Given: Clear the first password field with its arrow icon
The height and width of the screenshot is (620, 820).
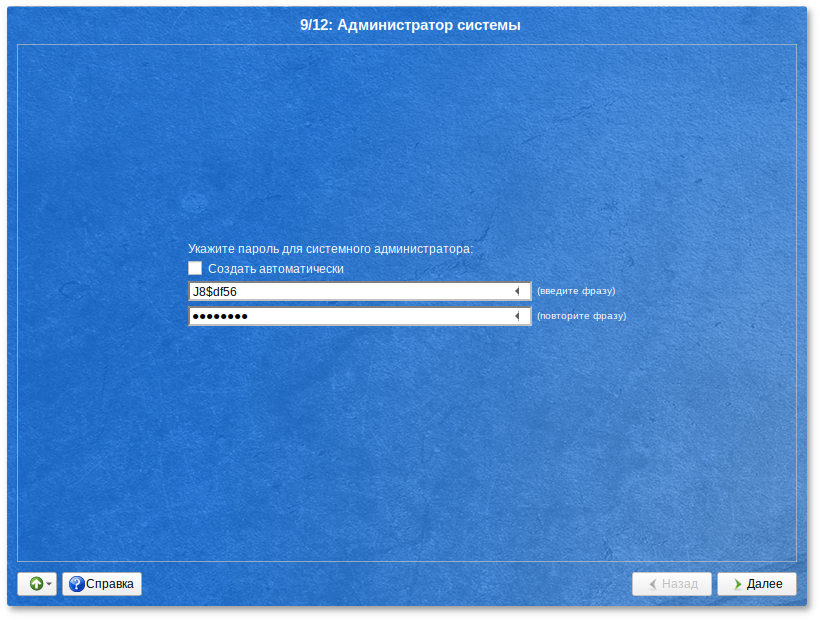Looking at the screenshot, I should [x=517, y=291].
